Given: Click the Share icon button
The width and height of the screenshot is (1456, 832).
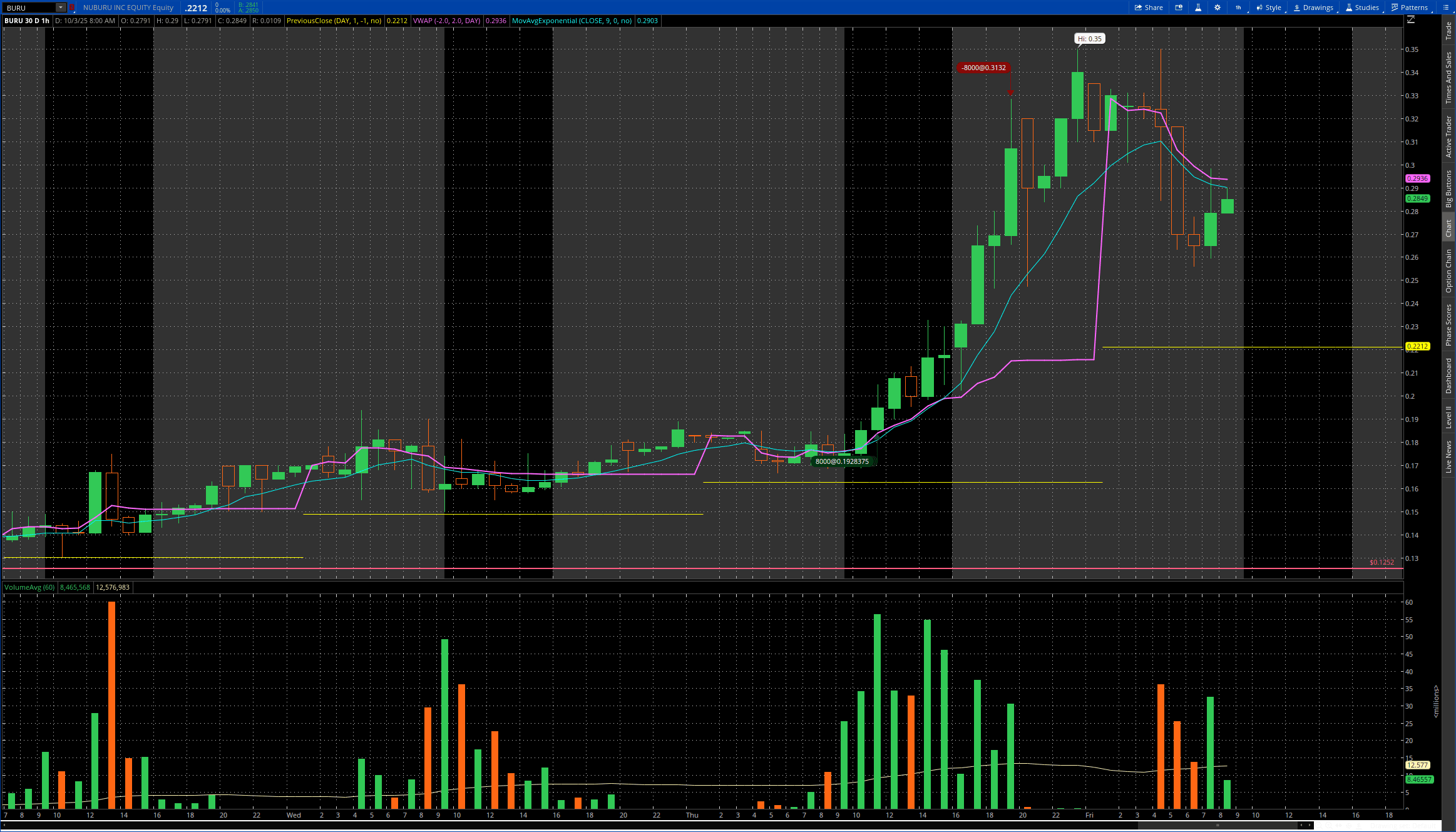Looking at the screenshot, I should (x=1149, y=8).
